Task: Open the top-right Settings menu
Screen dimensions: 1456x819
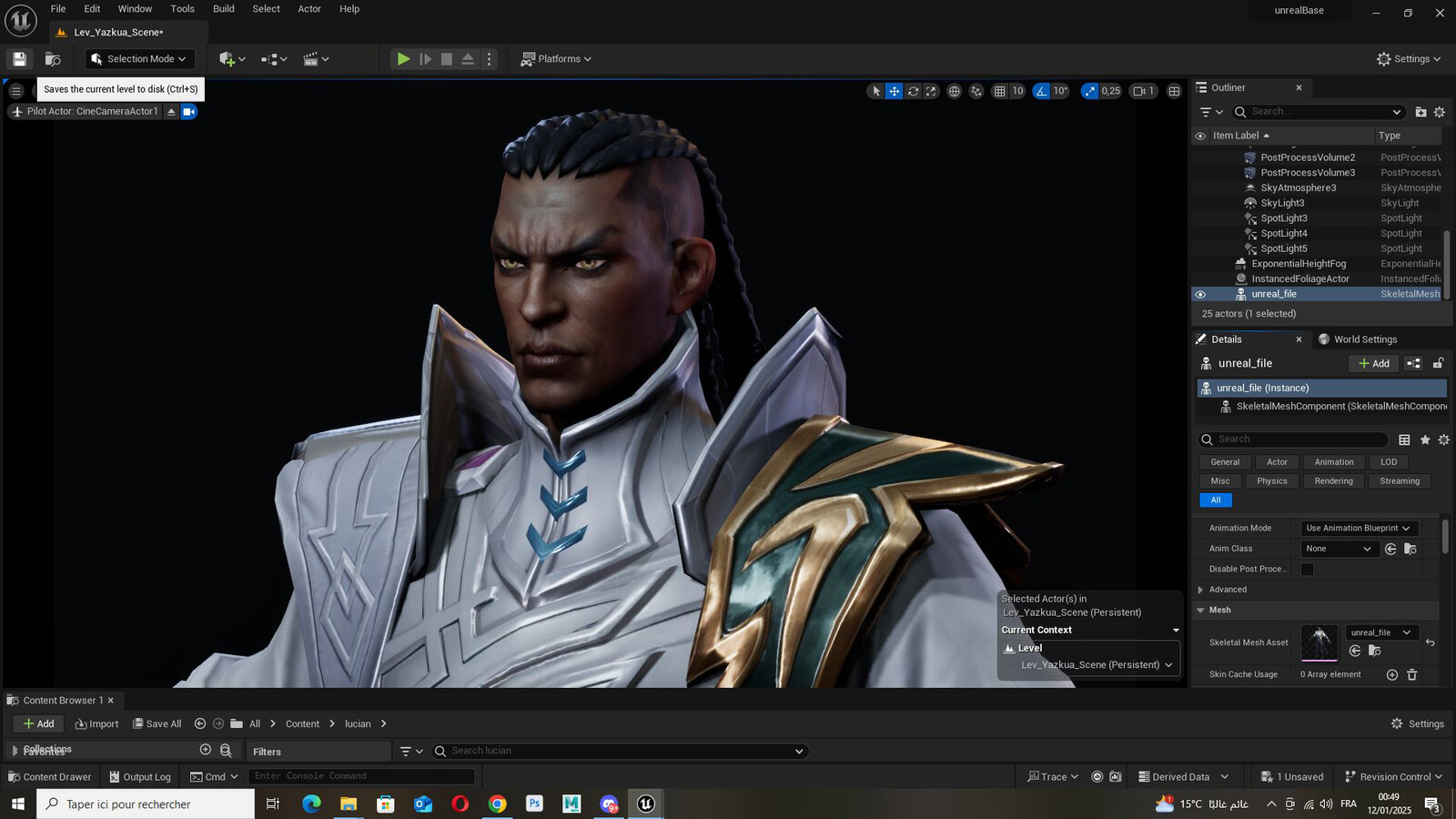Action: point(1409,59)
